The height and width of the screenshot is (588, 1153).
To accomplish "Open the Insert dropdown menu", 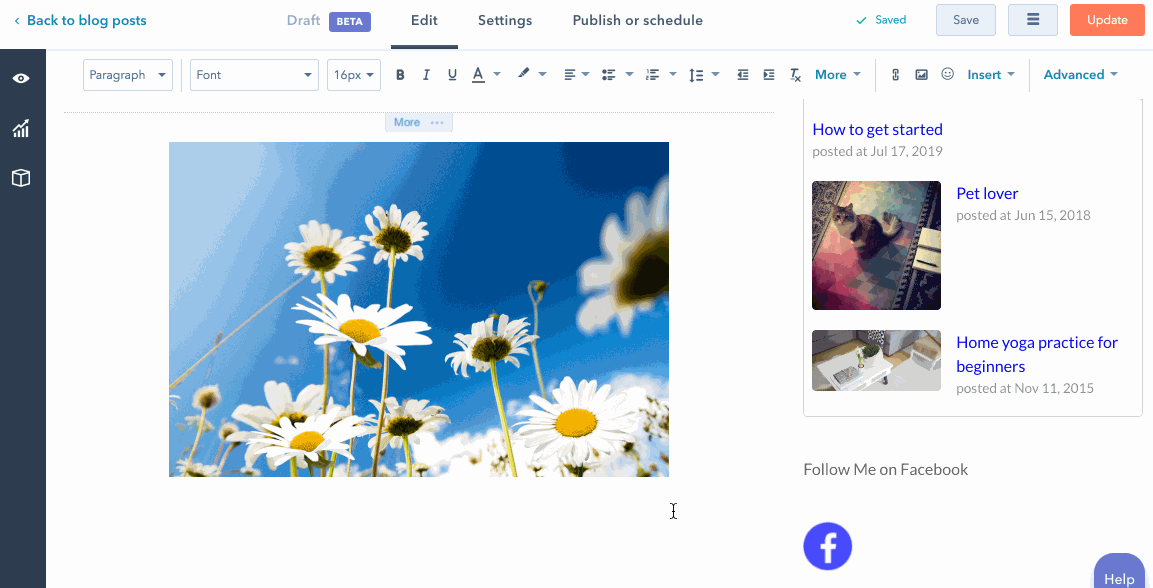I will 991,74.
